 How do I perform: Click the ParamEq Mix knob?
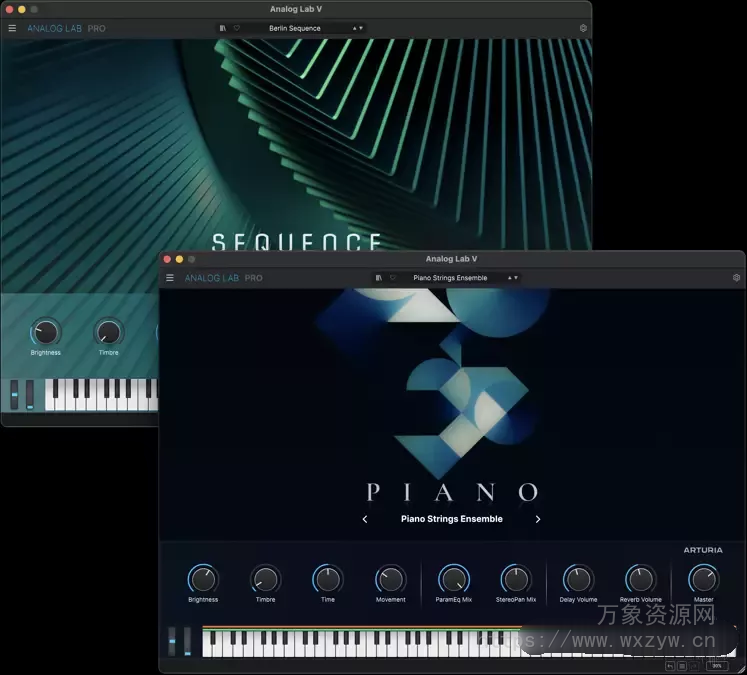pos(454,579)
